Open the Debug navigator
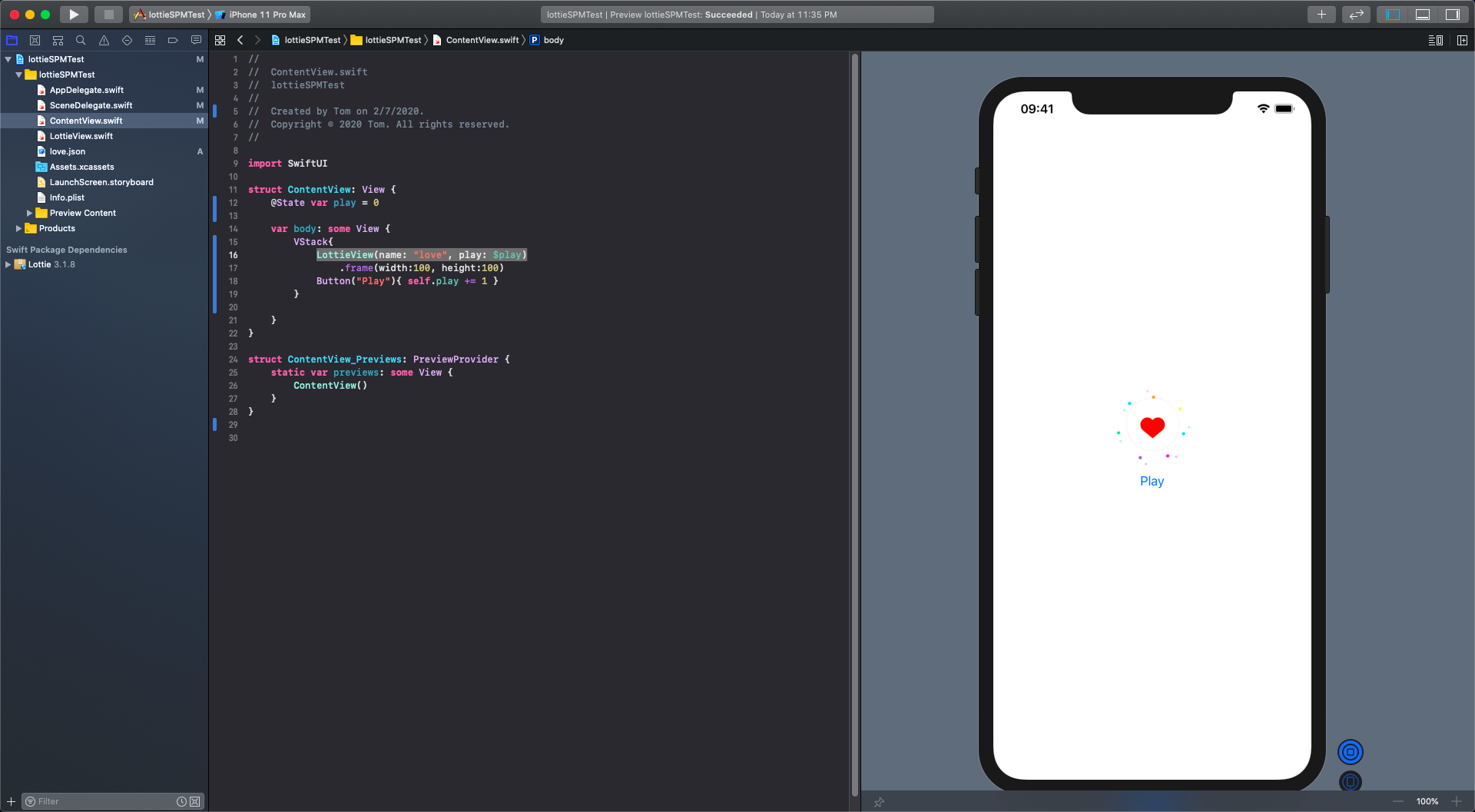 click(x=150, y=40)
